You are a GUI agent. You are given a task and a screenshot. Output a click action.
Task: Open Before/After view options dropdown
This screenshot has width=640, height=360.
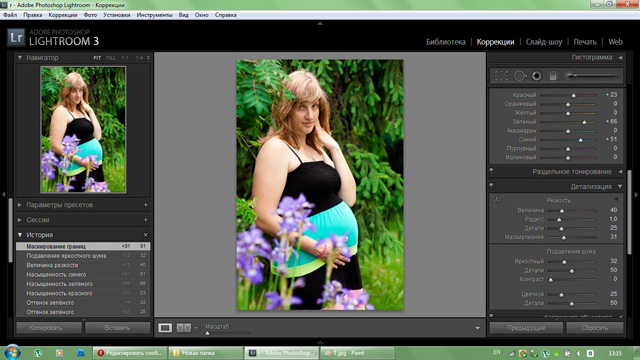(196, 328)
